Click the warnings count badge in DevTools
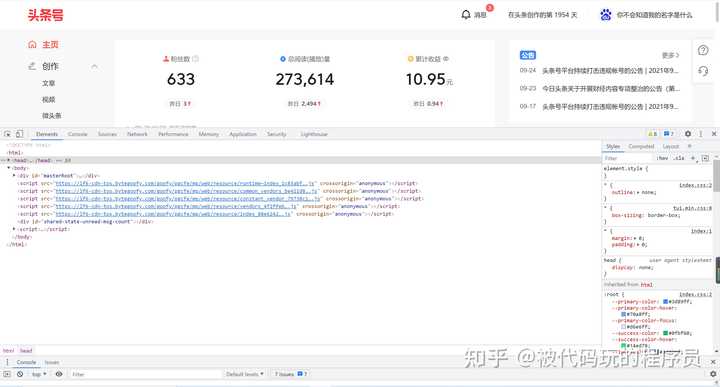This screenshot has width=720, height=387. (x=652, y=134)
